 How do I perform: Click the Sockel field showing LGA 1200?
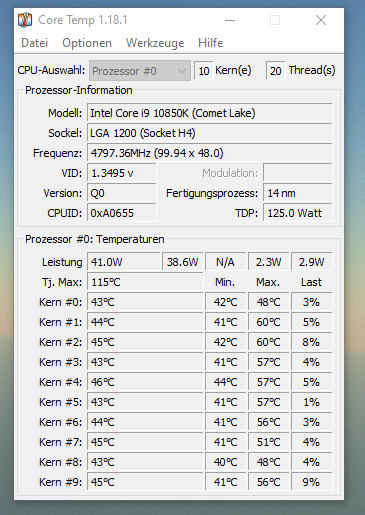point(210,133)
